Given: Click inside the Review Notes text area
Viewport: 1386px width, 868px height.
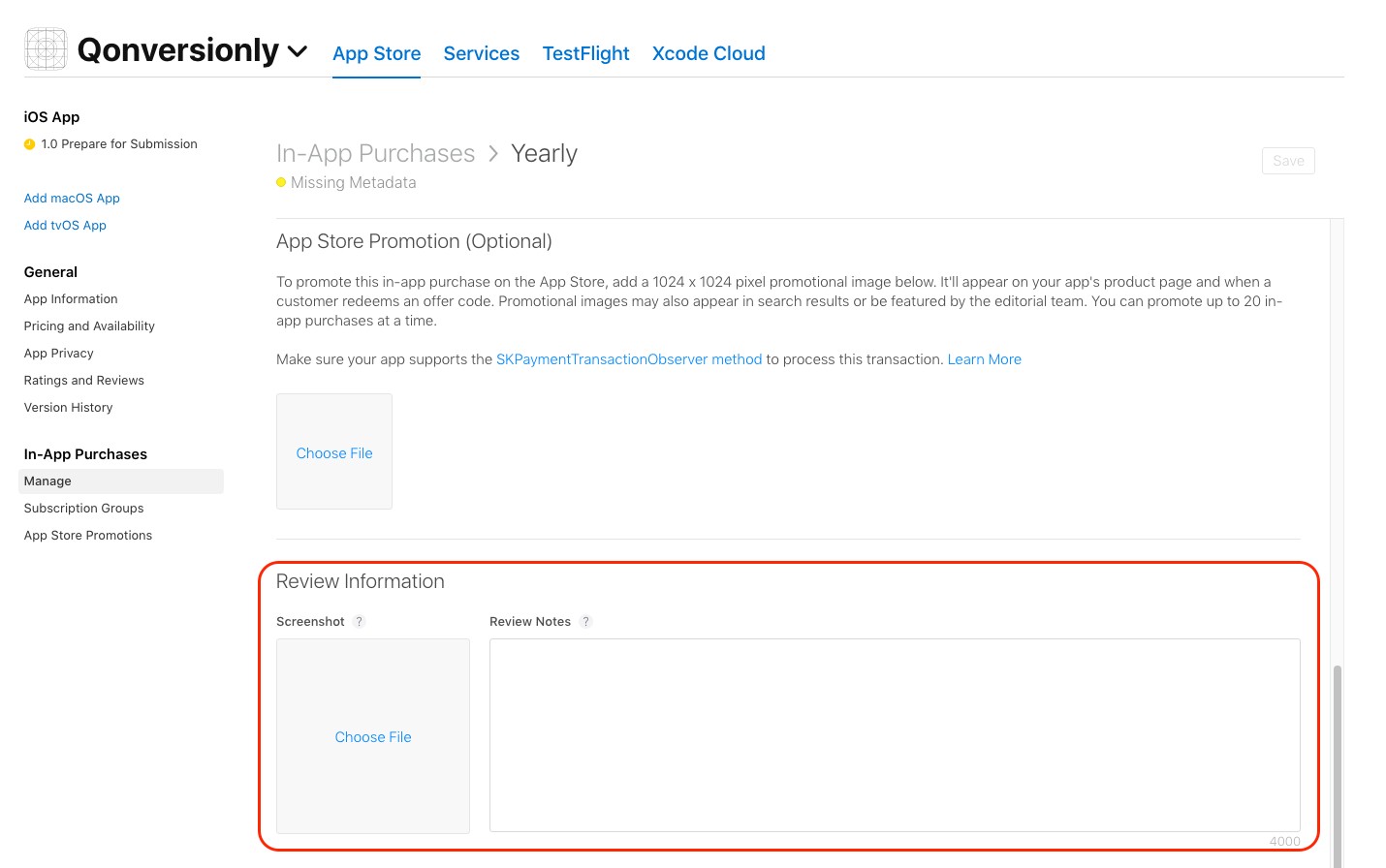Looking at the screenshot, I should 895,734.
